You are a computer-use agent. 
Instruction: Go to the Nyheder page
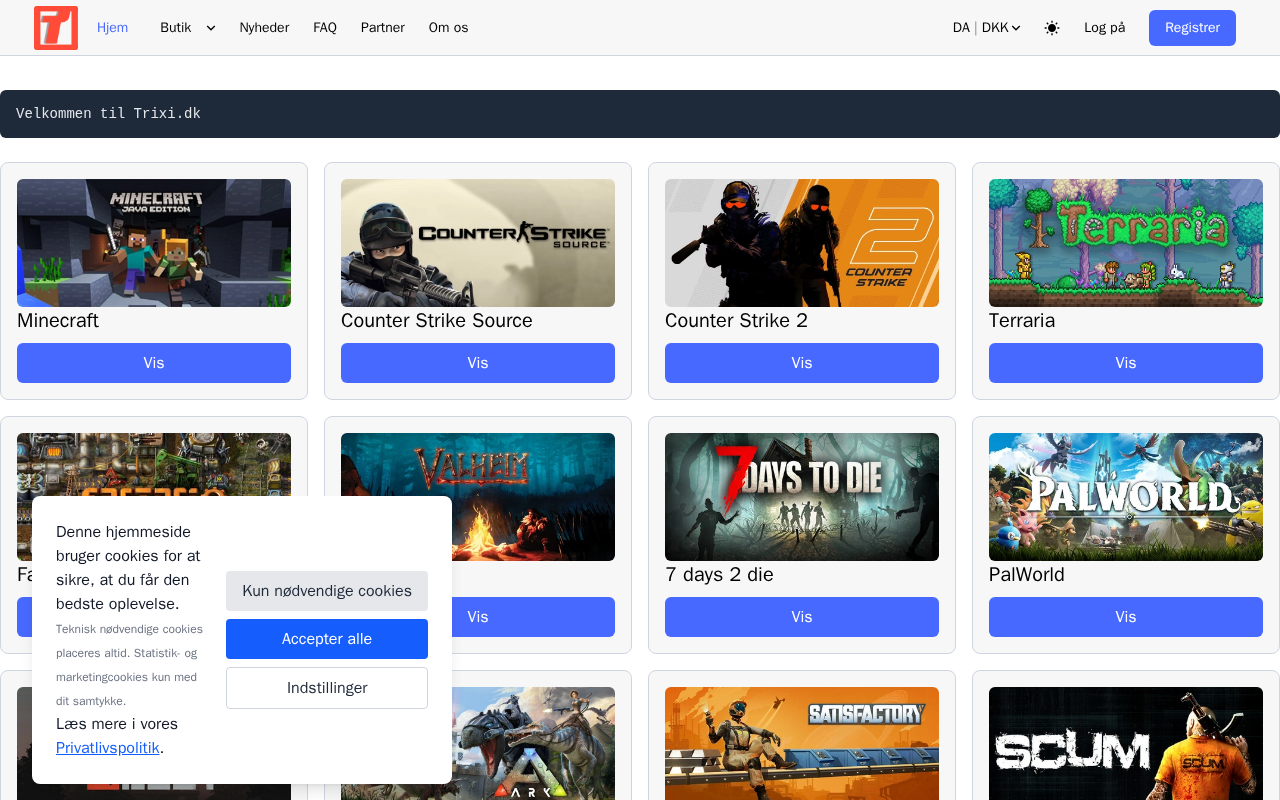pyautogui.click(x=264, y=28)
